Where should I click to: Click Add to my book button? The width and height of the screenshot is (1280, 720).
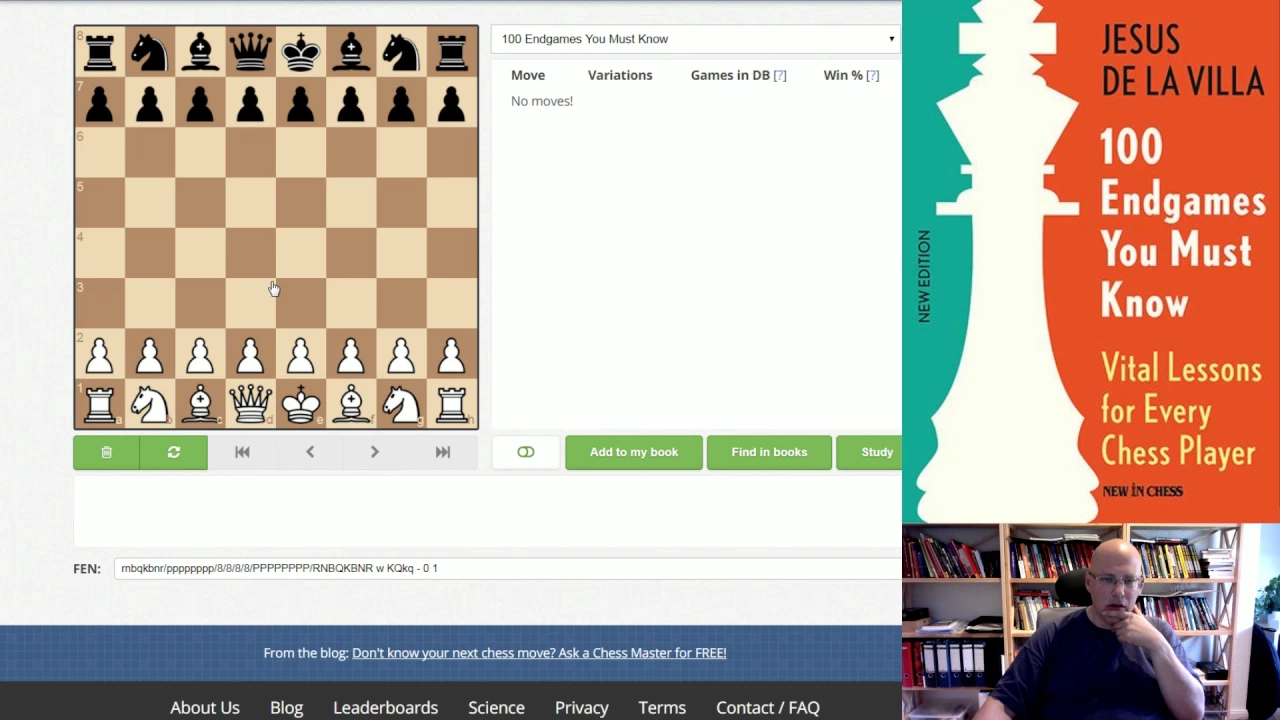[634, 452]
